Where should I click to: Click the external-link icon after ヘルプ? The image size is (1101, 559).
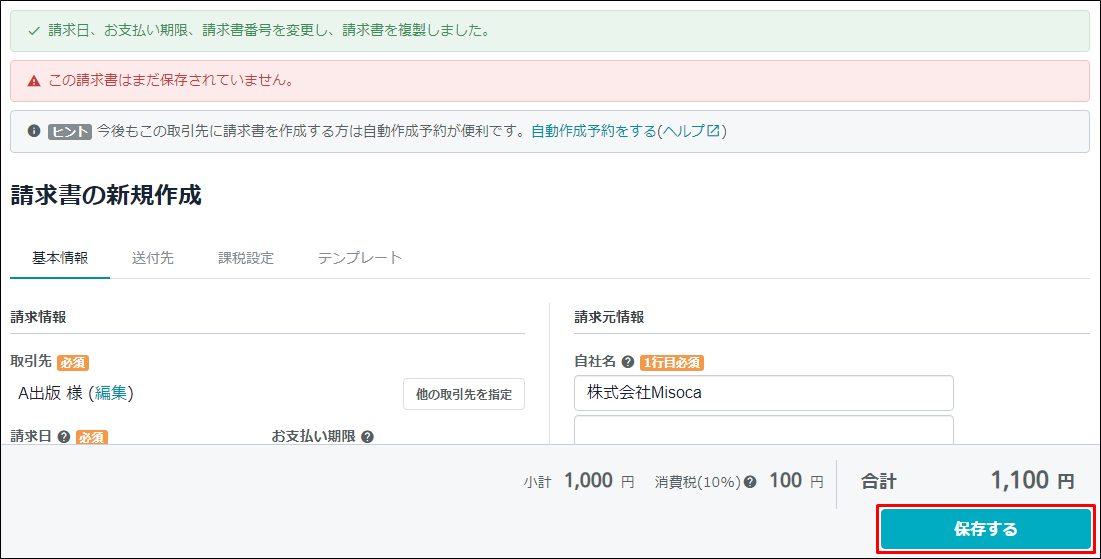[713, 131]
